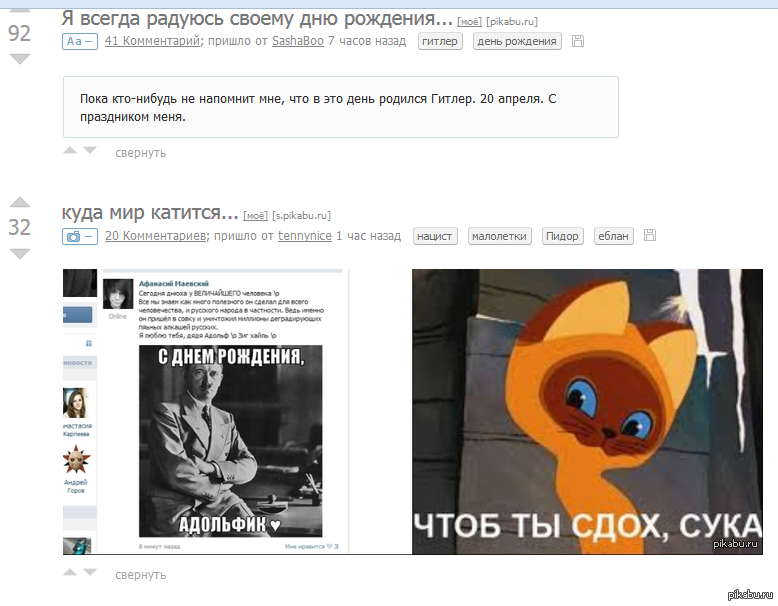This screenshot has width=778, height=606.
Task: Click small down arrow beside first 'свернуть'
Action: (x=90, y=151)
